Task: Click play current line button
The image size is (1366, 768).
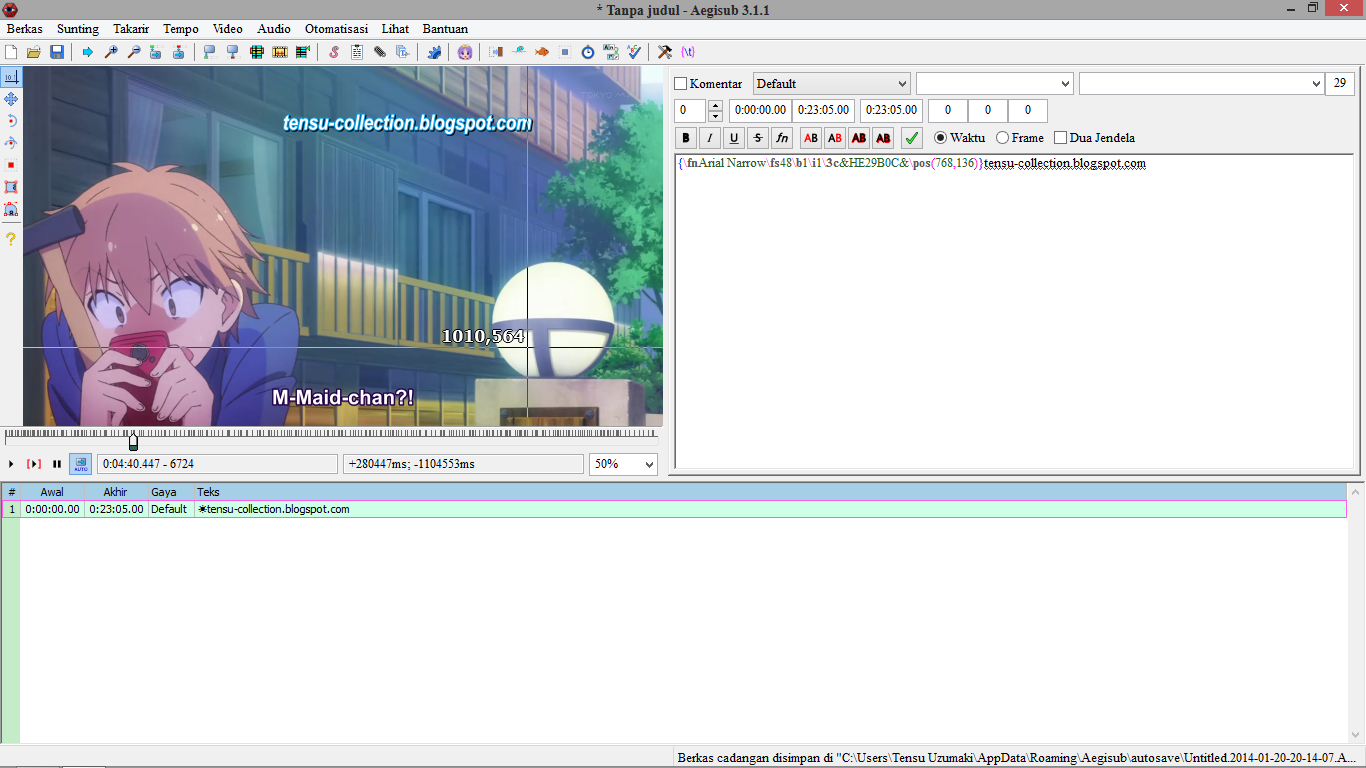Action: point(34,464)
